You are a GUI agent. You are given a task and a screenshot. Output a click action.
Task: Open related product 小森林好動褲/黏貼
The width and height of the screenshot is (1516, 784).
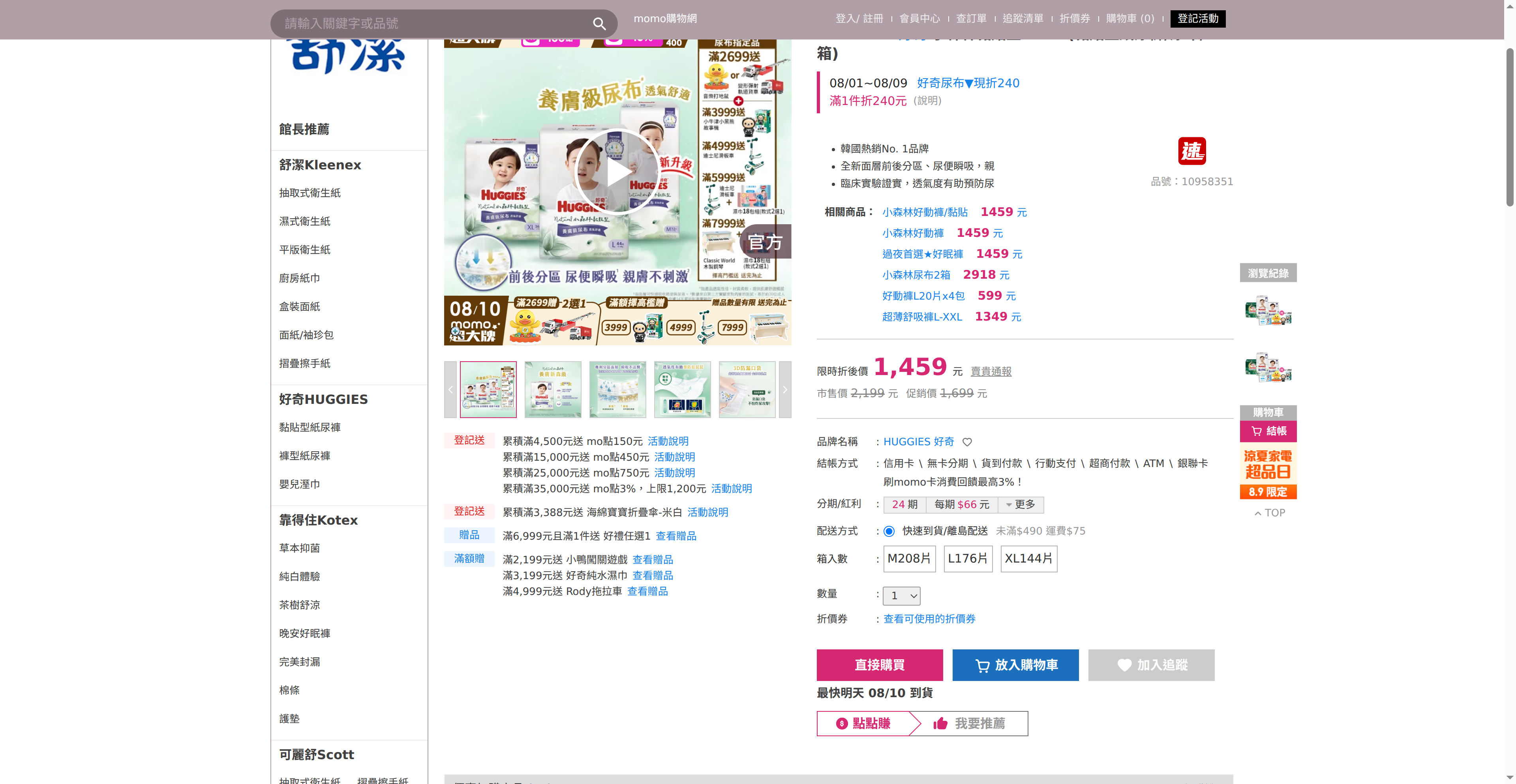coord(925,212)
